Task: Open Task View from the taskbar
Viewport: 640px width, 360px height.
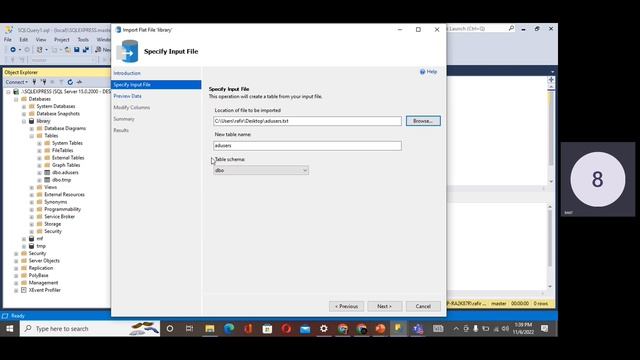Action: 189,329
